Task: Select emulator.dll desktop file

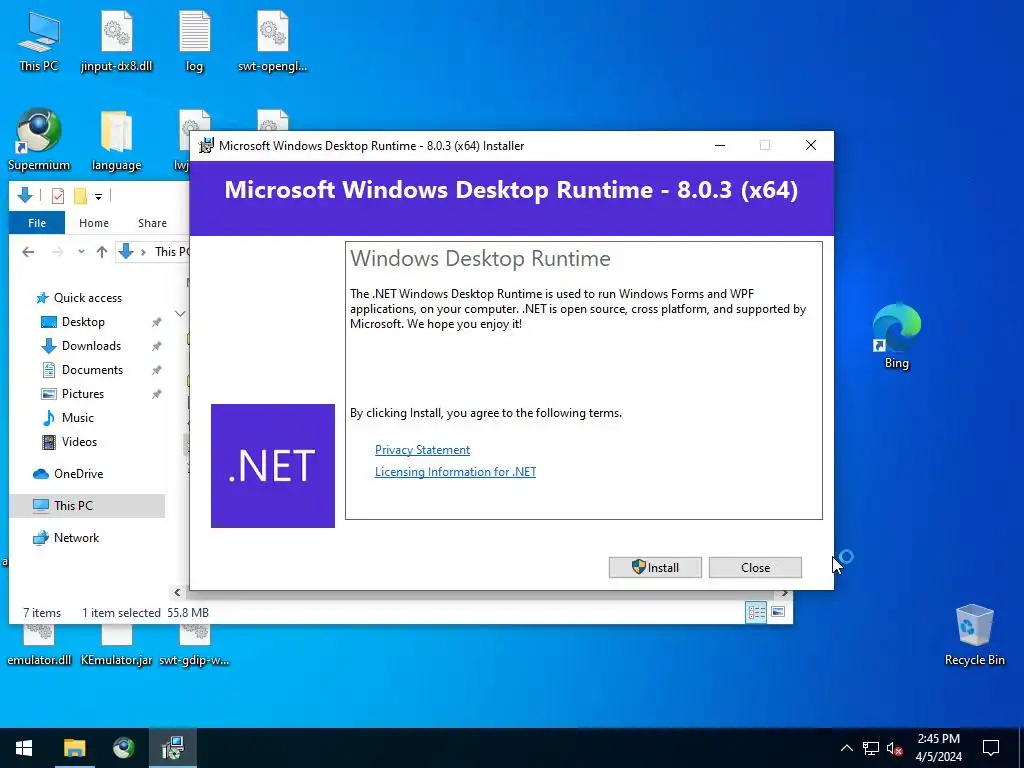Action: 39,647
